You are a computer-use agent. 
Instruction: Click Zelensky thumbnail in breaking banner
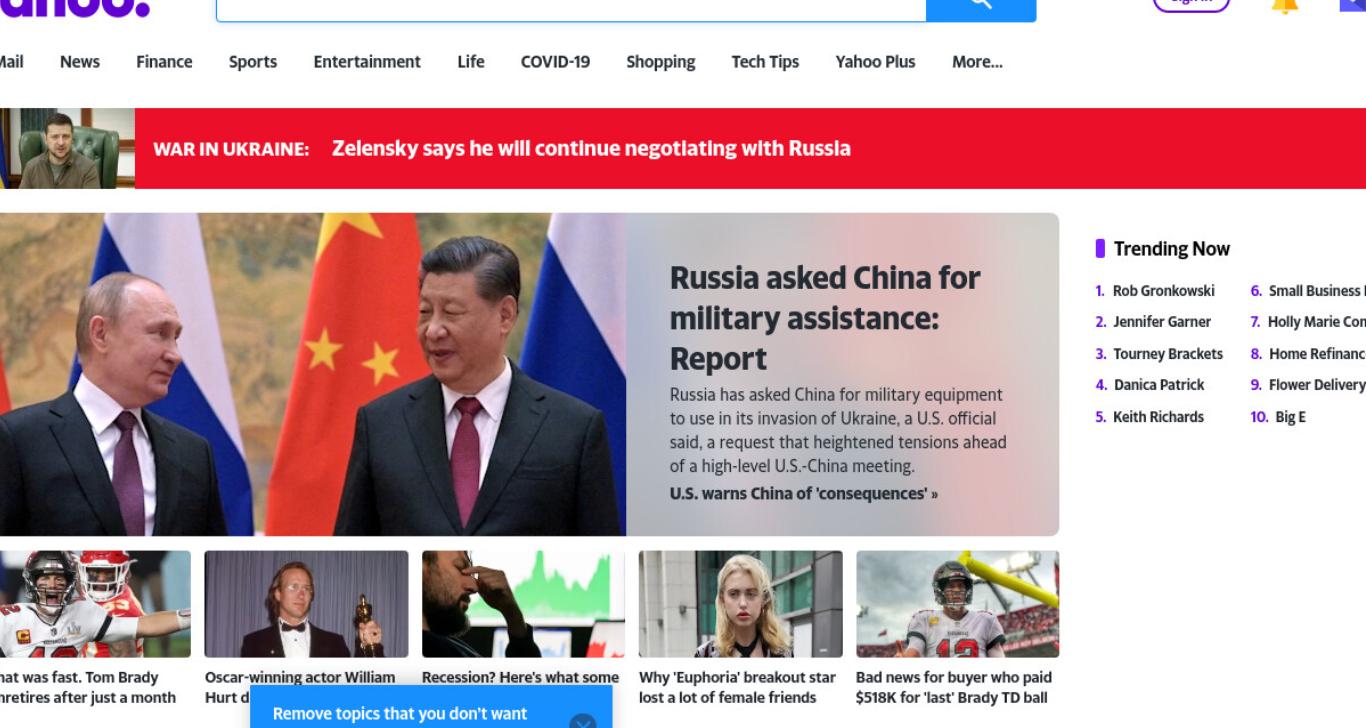pos(67,148)
